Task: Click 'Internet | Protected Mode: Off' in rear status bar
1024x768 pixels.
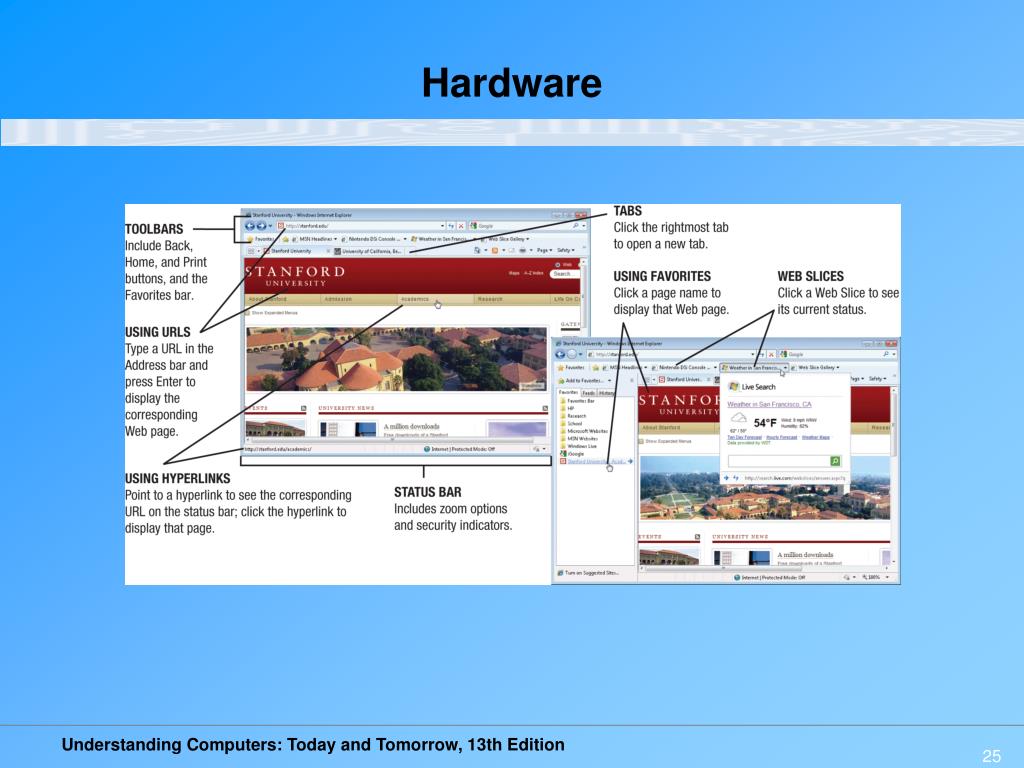Action: pos(459,449)
